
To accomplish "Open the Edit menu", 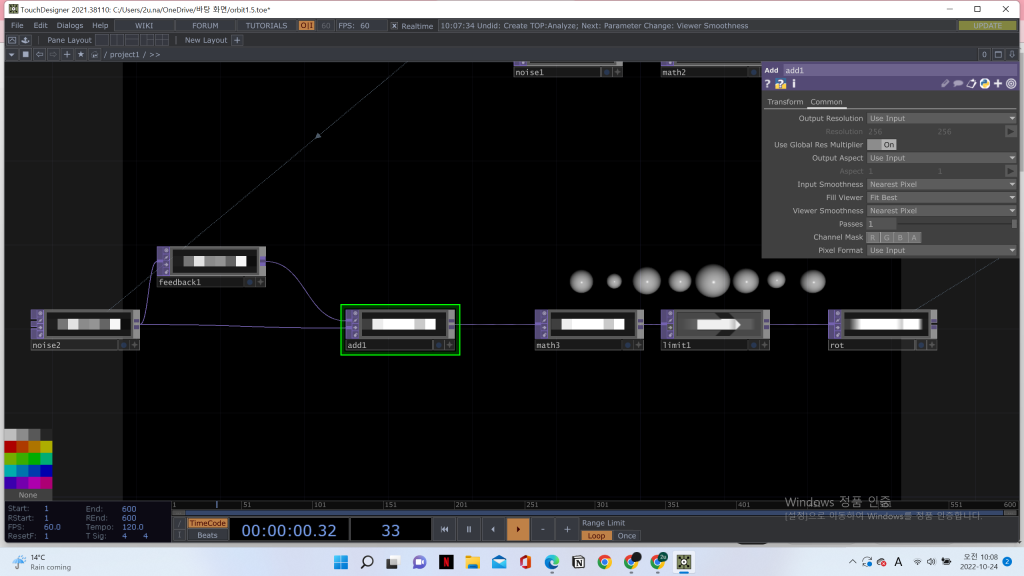I will pos(40,25).
